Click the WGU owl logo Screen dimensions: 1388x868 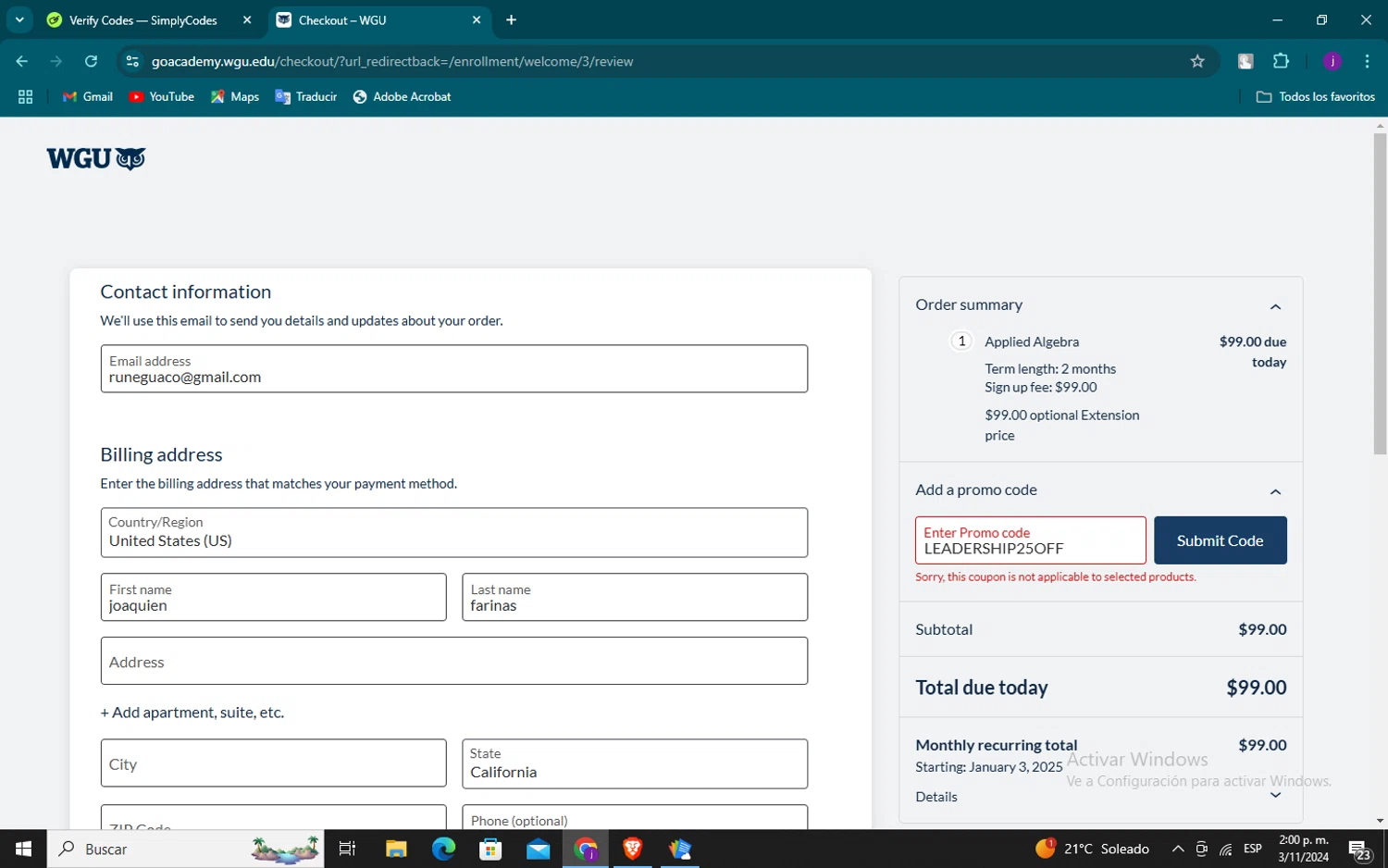pos(96,159)
